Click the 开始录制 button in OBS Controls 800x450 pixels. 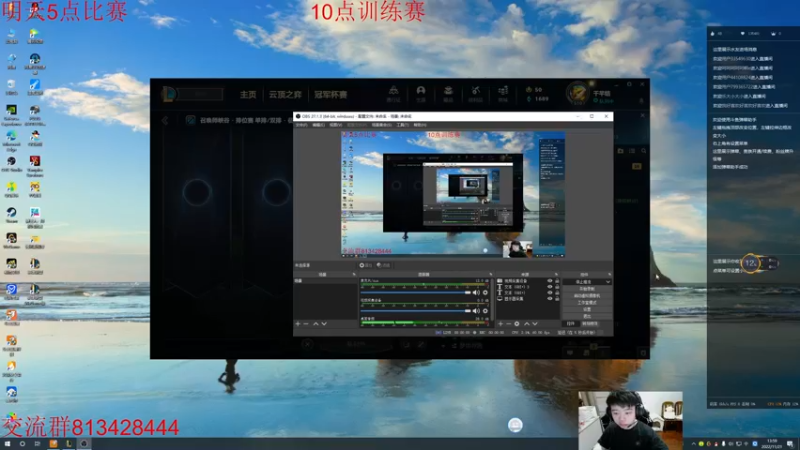coord(587,289)
